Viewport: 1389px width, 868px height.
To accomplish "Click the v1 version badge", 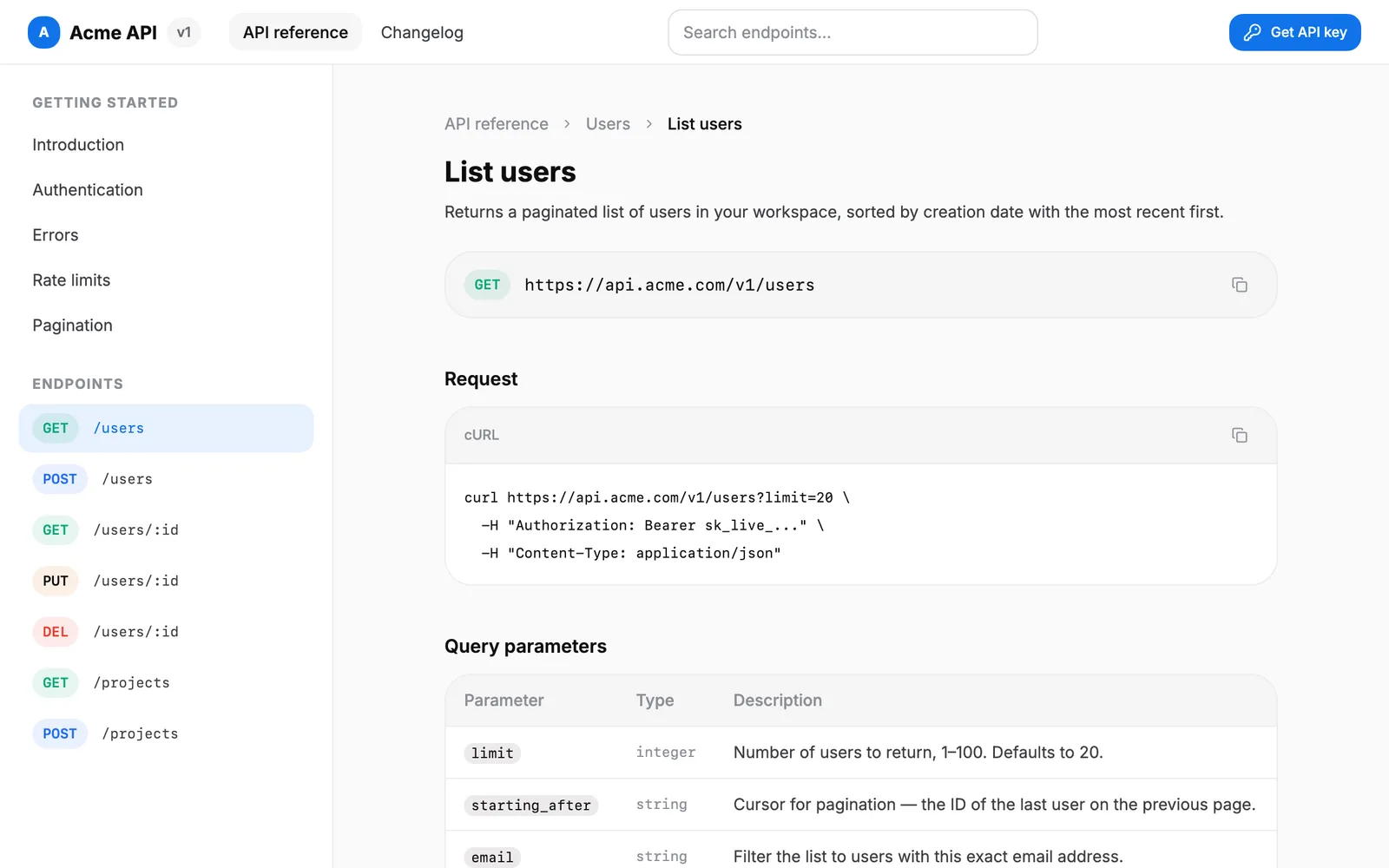I will [184, 32].
